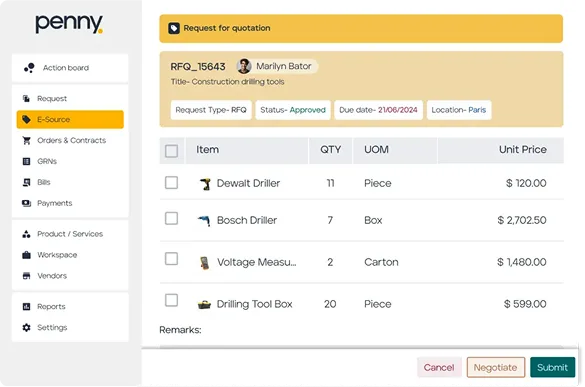Click the penny logo
This screenshot has width=585, height=387.
click(x=69, y=24)
